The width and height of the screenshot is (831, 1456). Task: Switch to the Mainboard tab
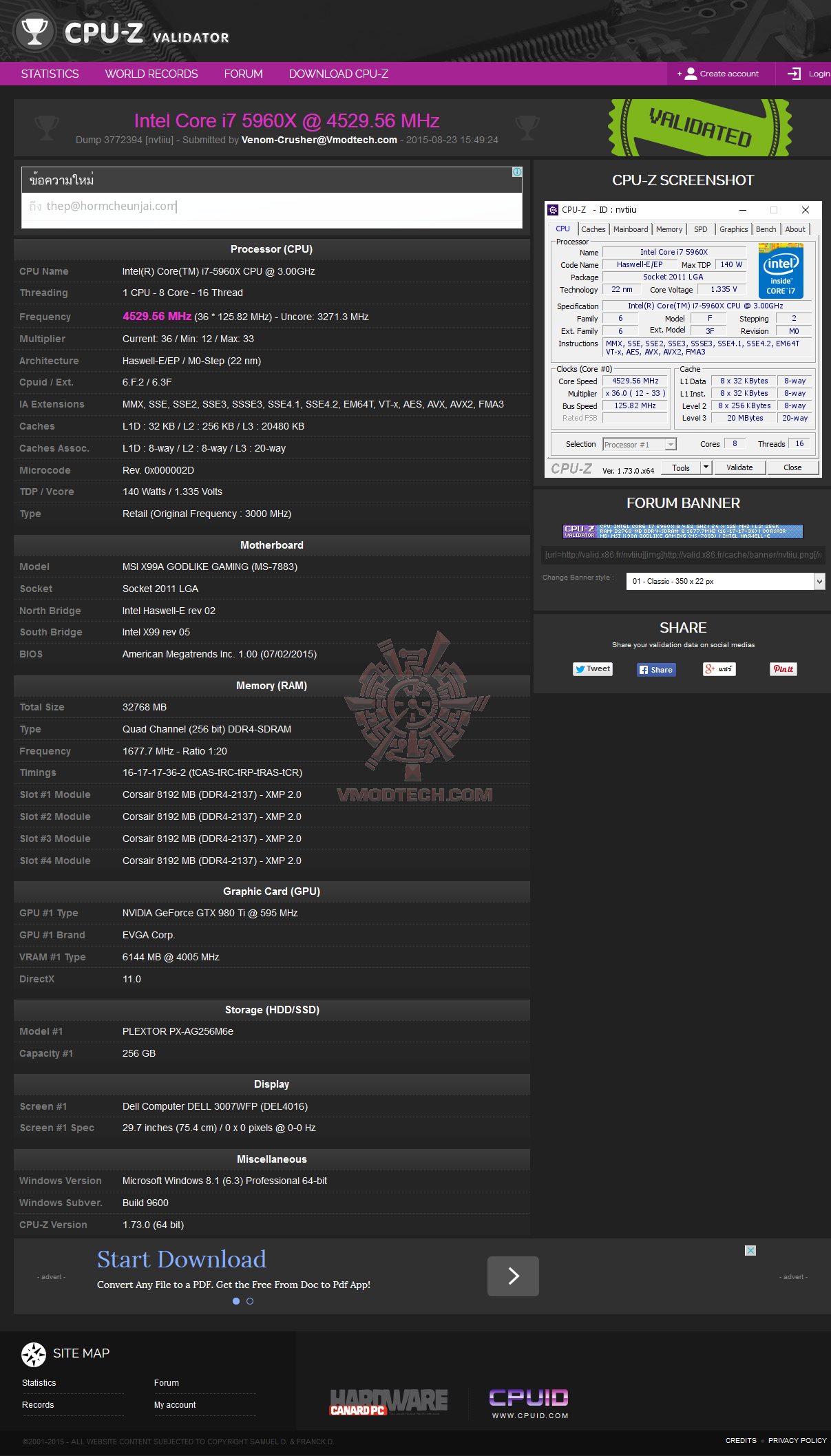click(631, 229)
